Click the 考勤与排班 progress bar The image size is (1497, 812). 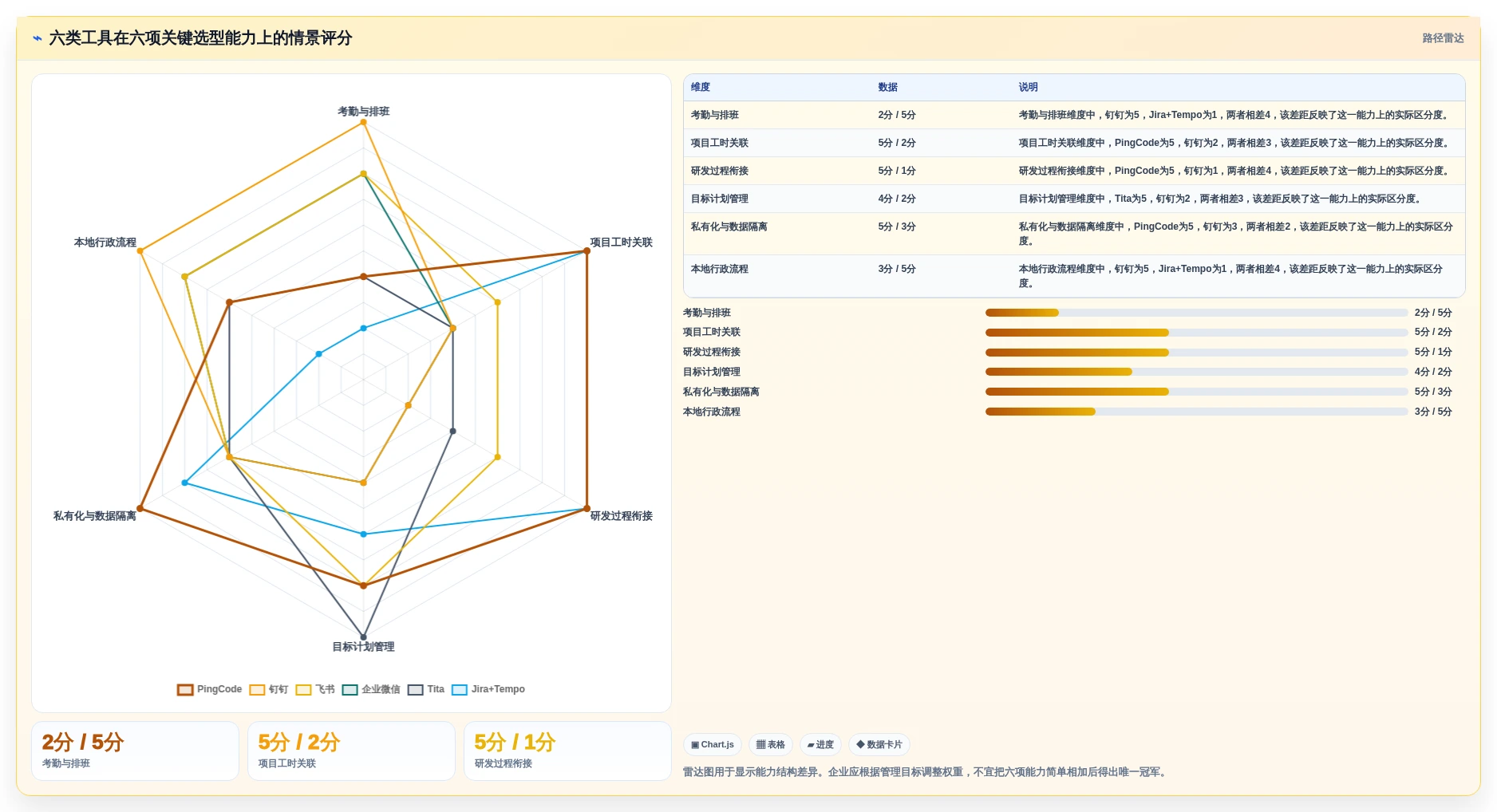1196,313
